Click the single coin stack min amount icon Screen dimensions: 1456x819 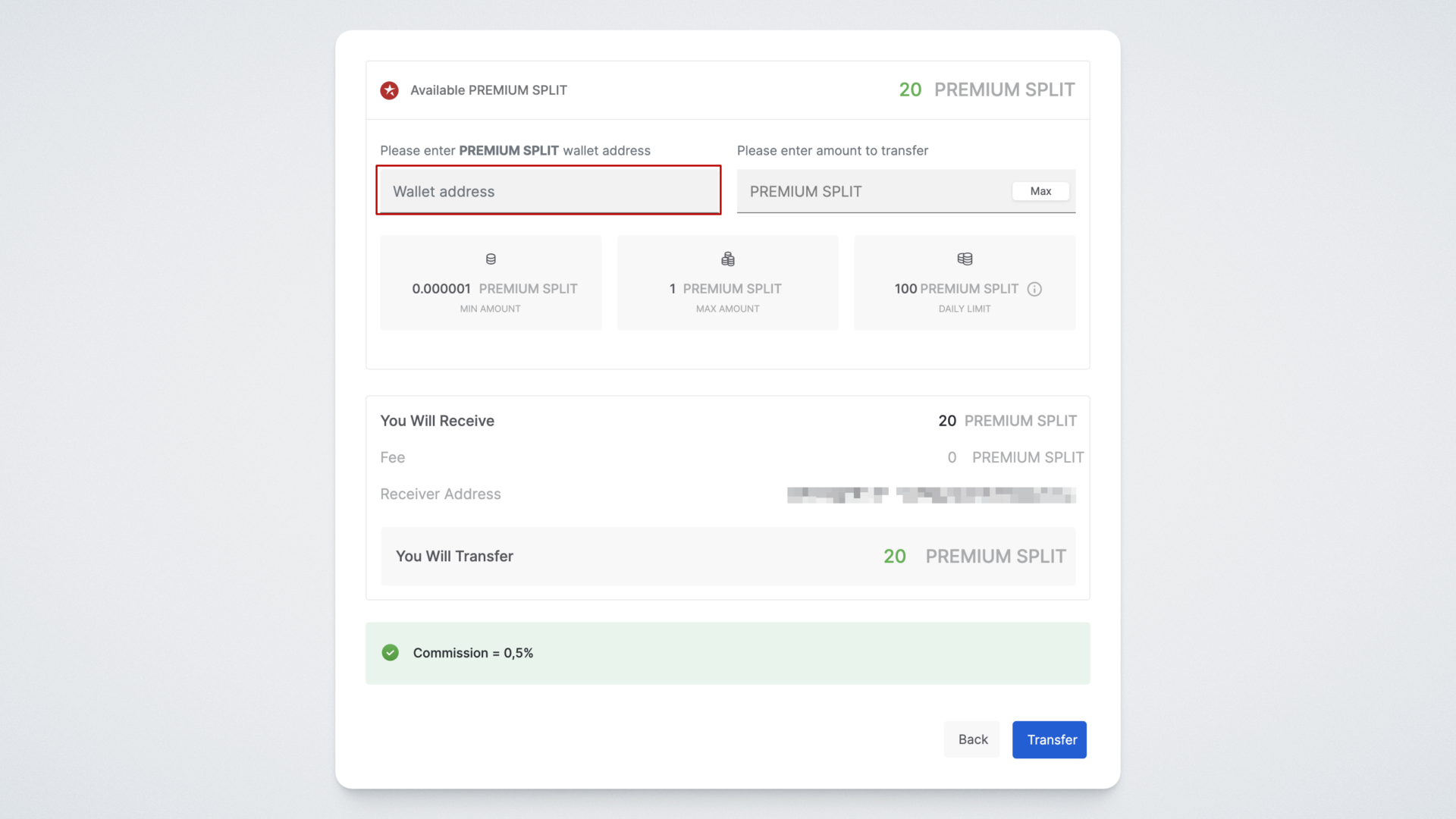(x=491, y=259)
